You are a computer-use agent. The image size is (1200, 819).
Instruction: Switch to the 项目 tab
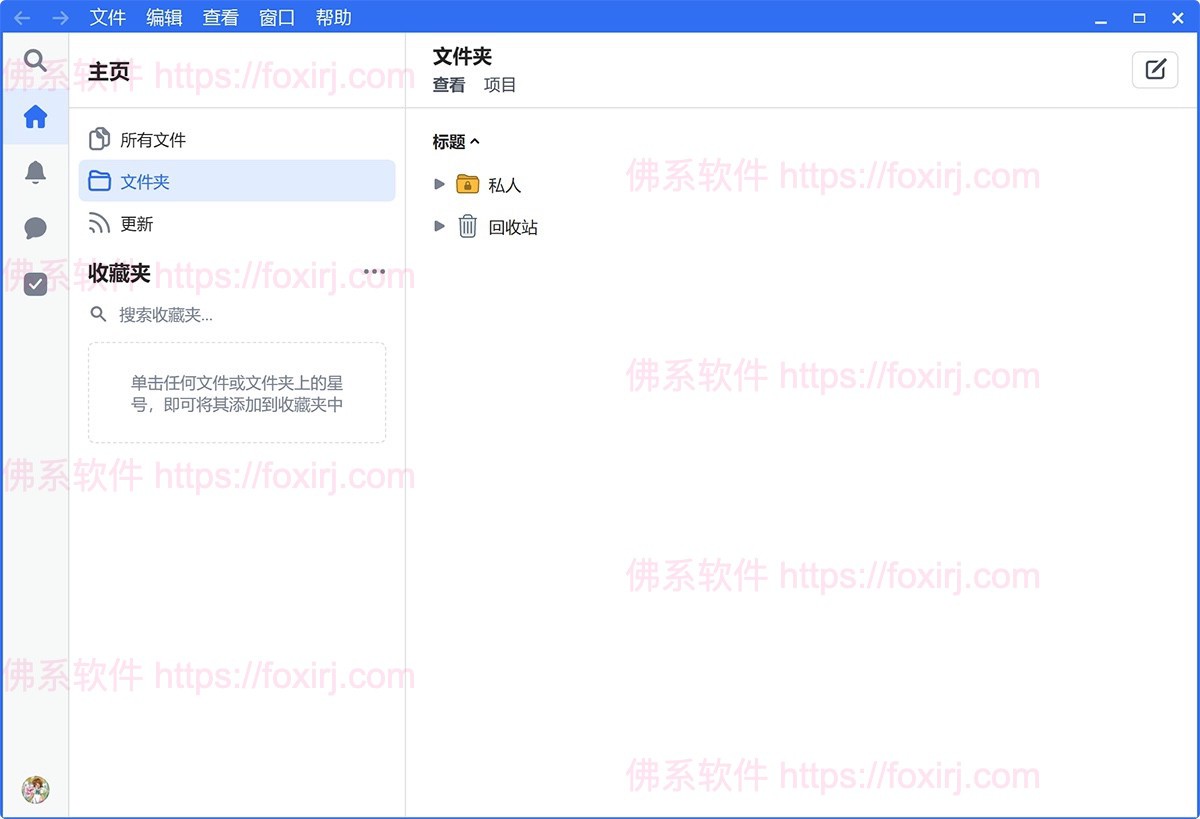click(500, 85)
